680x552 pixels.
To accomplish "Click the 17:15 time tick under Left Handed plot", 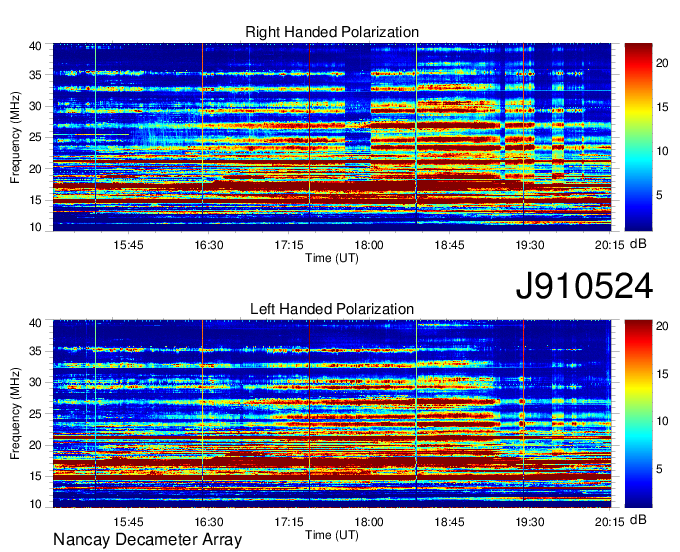I will [x=289, y=522].
